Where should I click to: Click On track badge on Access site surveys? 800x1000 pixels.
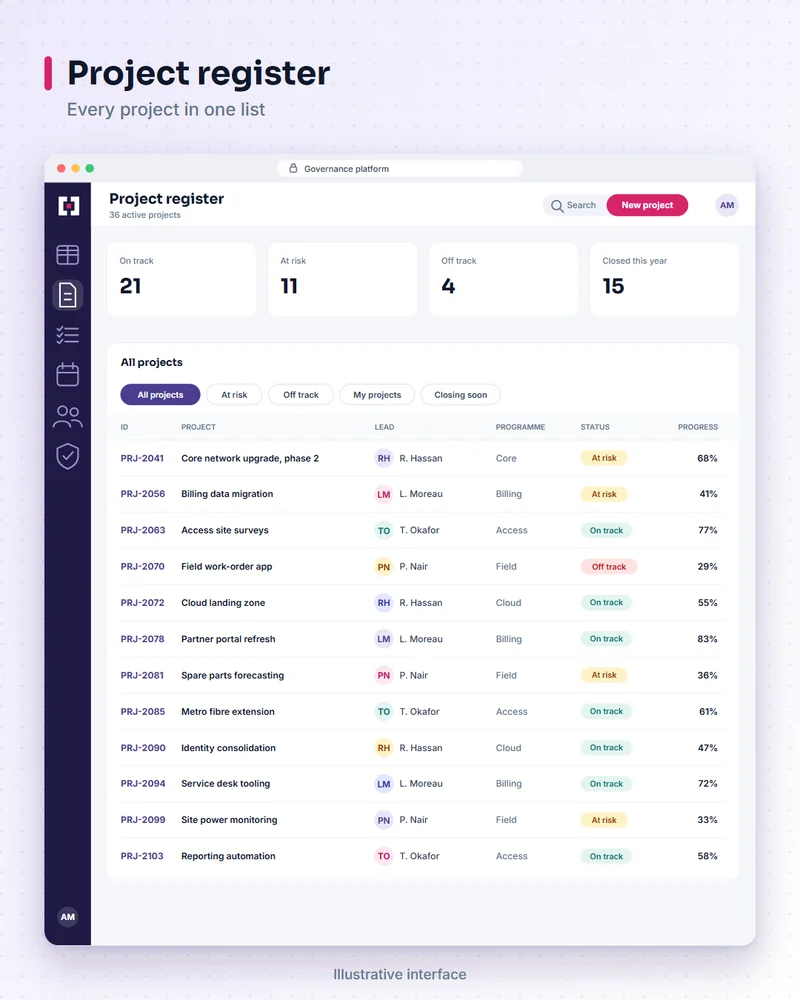pos(606,531)
